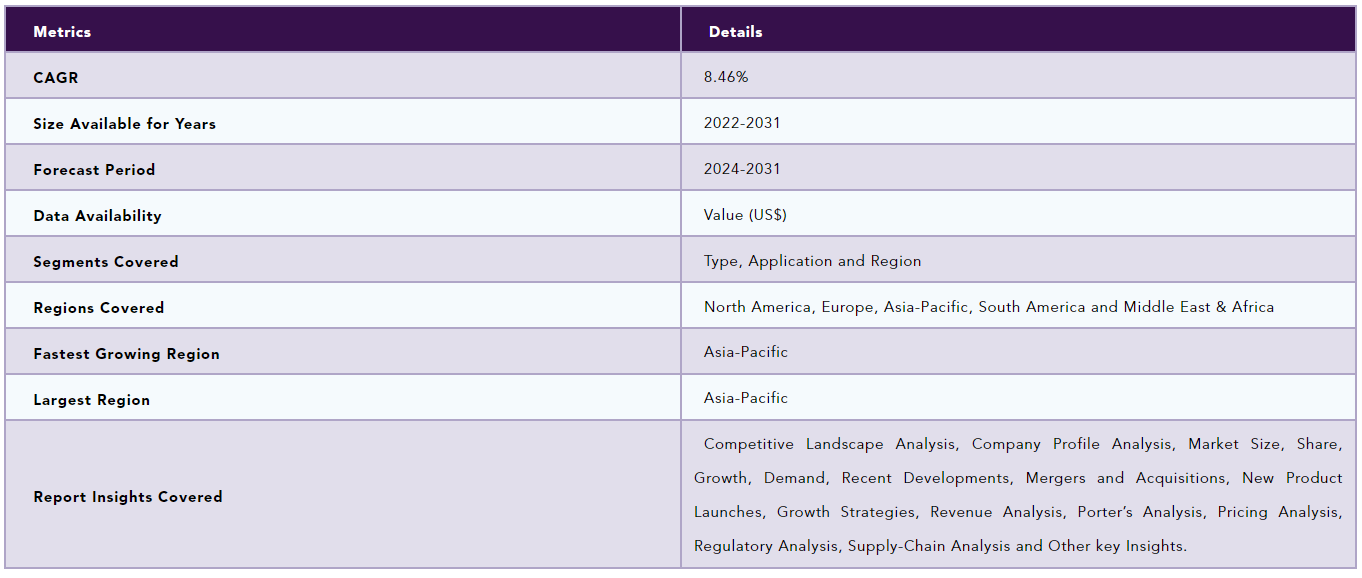Select the CAGR row label
The image size is (1362, 578).
pyautogui.click(x=56, y=78)
